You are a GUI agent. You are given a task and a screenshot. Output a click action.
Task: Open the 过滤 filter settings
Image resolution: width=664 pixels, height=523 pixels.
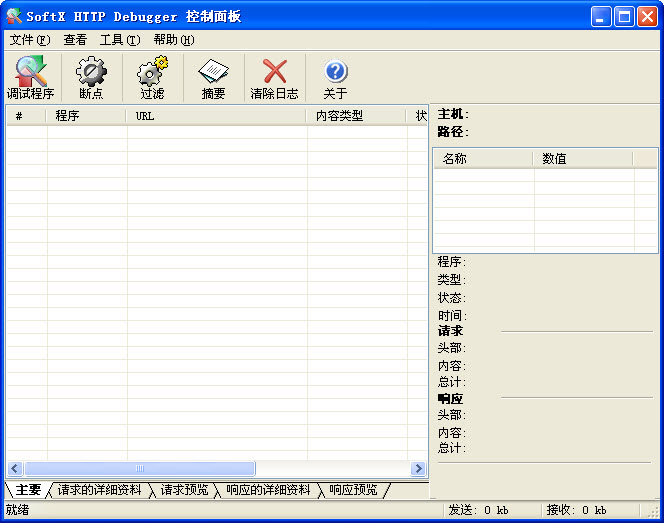(152, 78)
